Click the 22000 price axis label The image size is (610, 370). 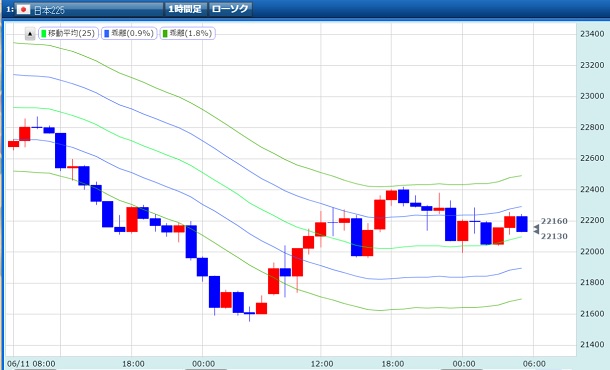pos(592,251)
